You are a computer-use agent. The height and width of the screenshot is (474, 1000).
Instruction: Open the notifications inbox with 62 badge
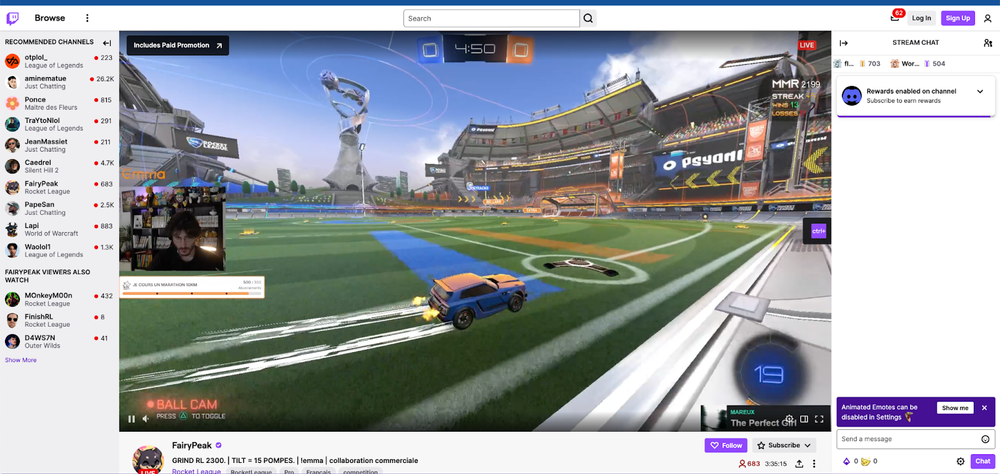(894, 18)
